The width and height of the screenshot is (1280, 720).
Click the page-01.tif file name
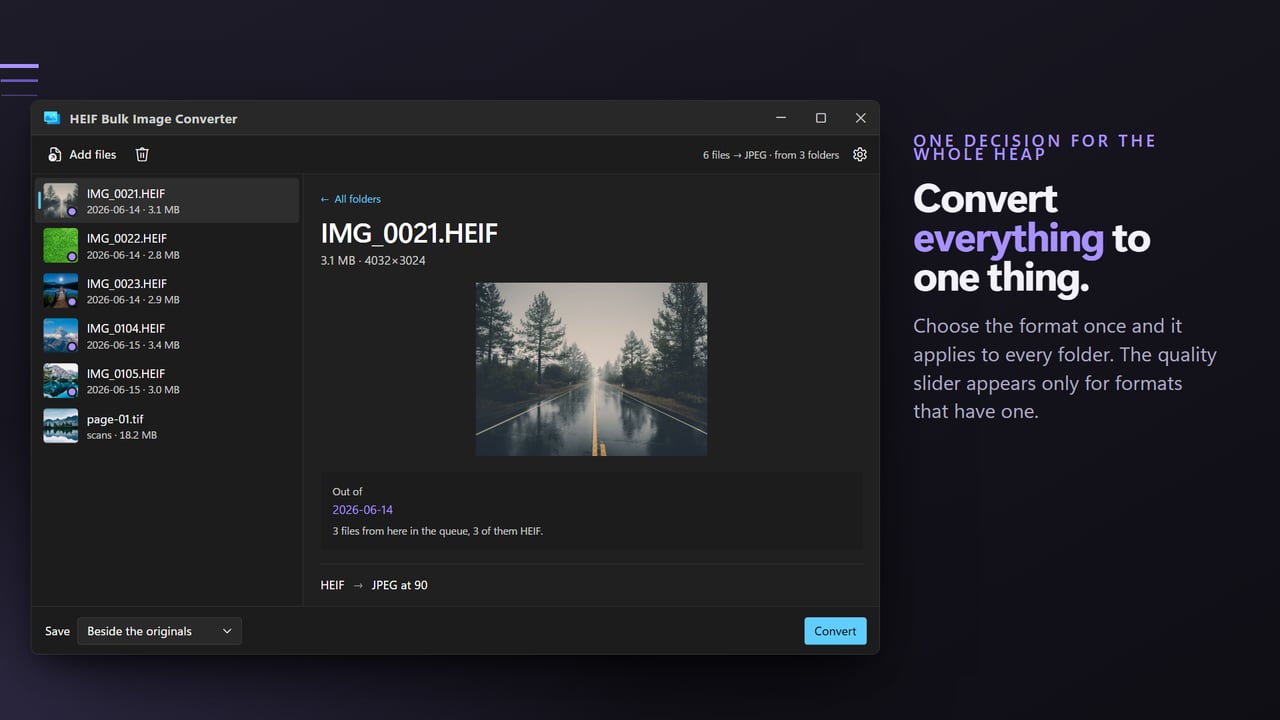[x=115, y=419]
